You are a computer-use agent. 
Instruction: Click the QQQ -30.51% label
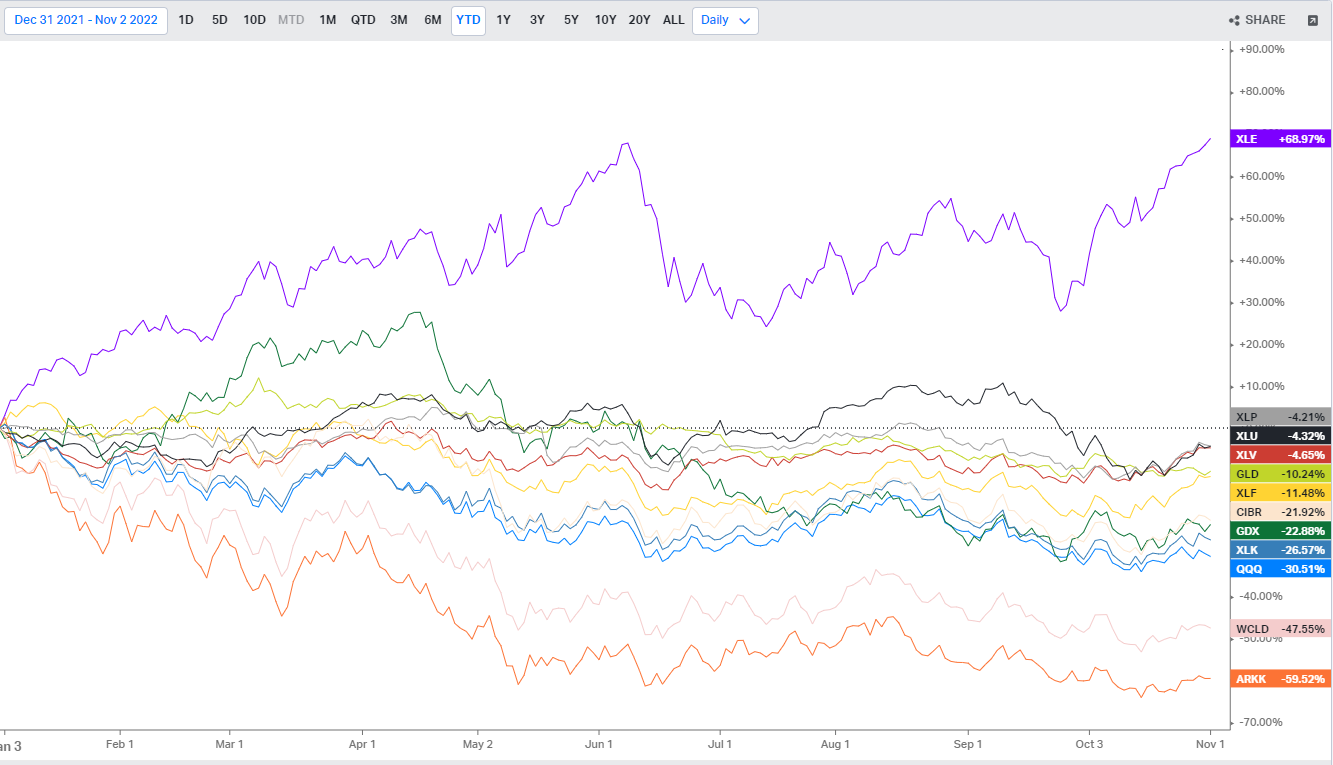[x=1281, y=569]
